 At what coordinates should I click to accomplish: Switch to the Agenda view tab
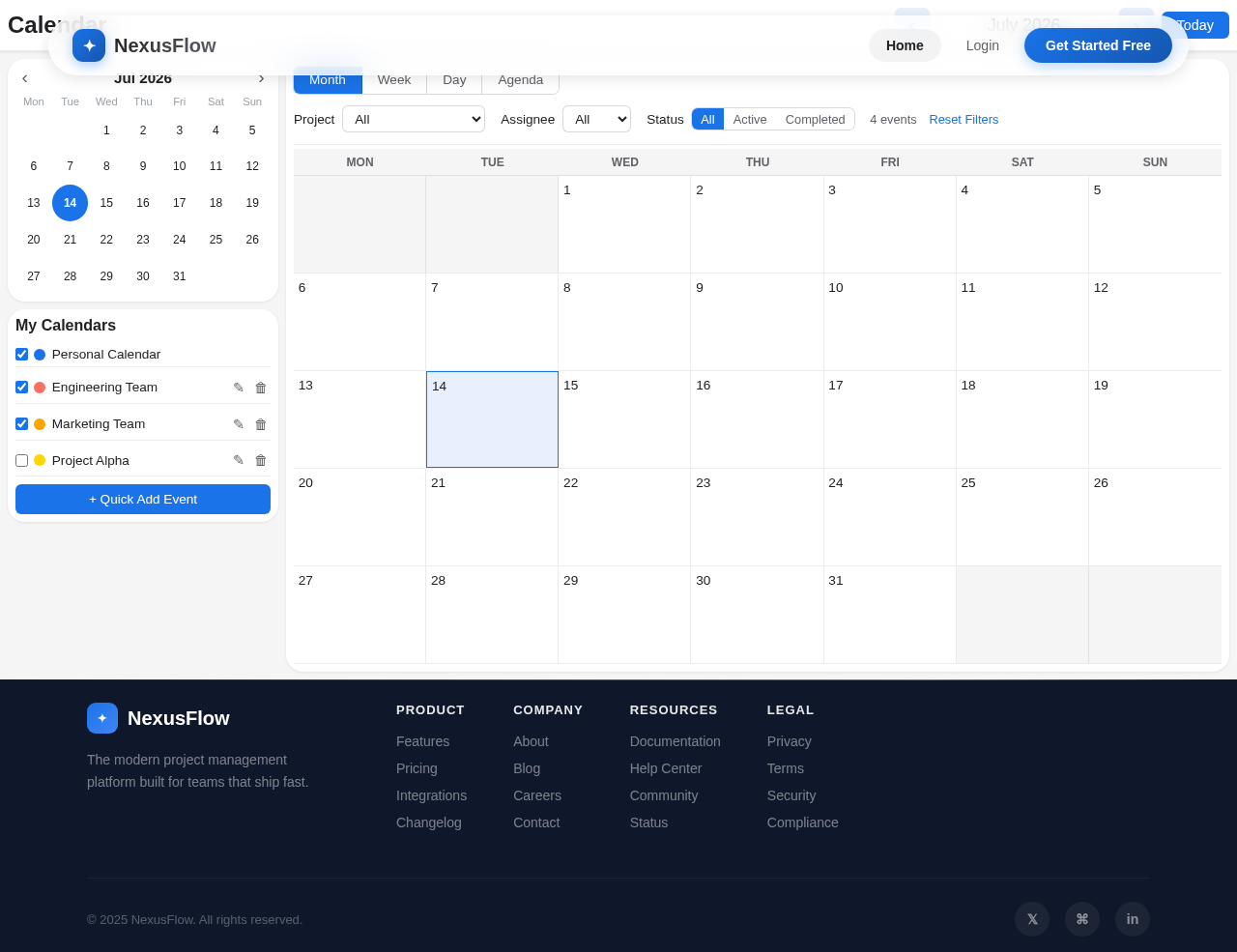[x=520, y=80]
